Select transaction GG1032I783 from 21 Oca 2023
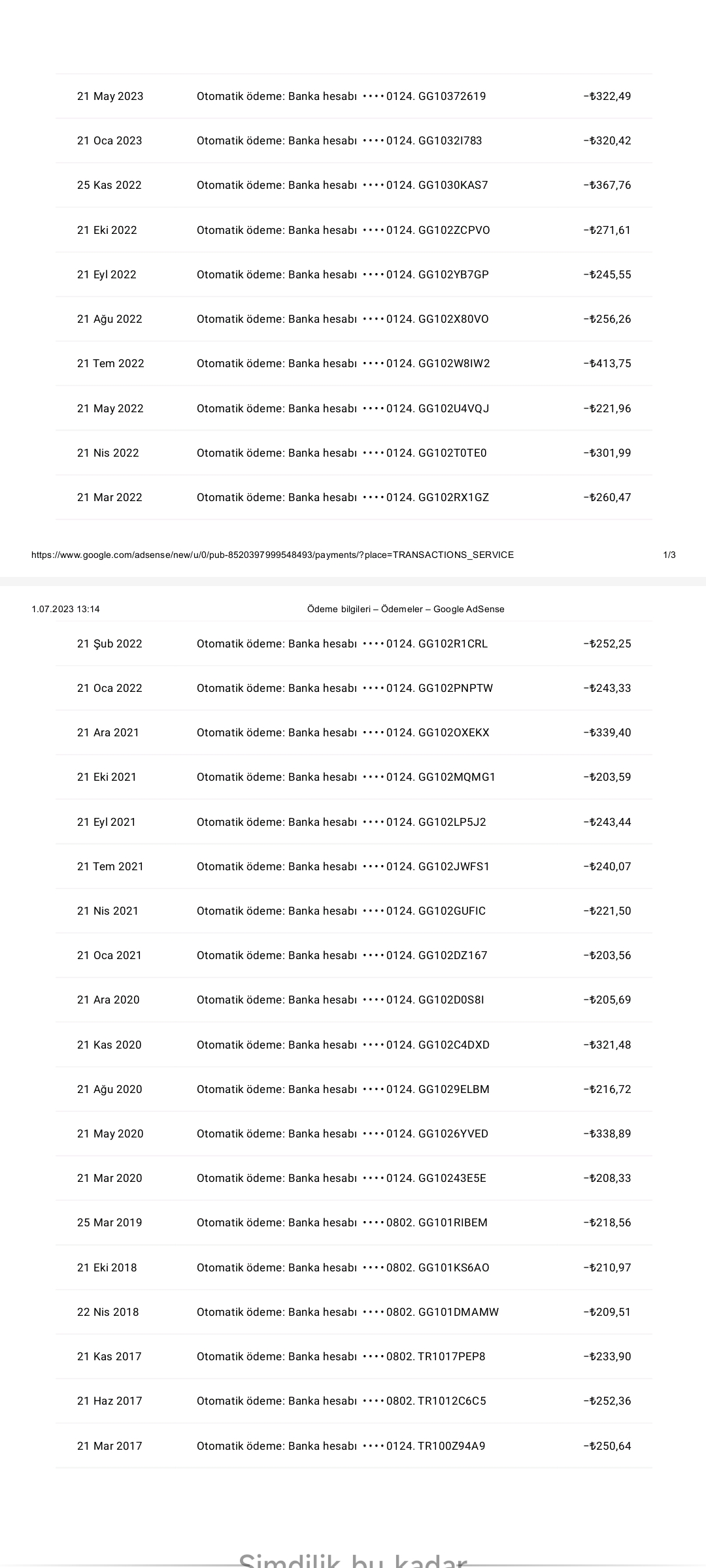 click(x=450, y=141)
